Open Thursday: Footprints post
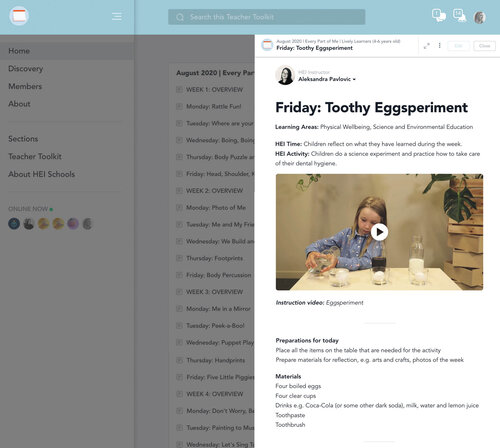The width and height of the screenshot is (500, 448). click(215, 258)
